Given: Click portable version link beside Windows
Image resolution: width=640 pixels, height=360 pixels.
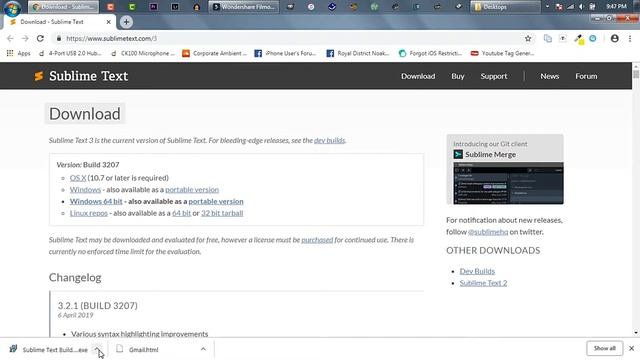Looking at the screenshot, I should pyautogui.click(x=192, y=190).
